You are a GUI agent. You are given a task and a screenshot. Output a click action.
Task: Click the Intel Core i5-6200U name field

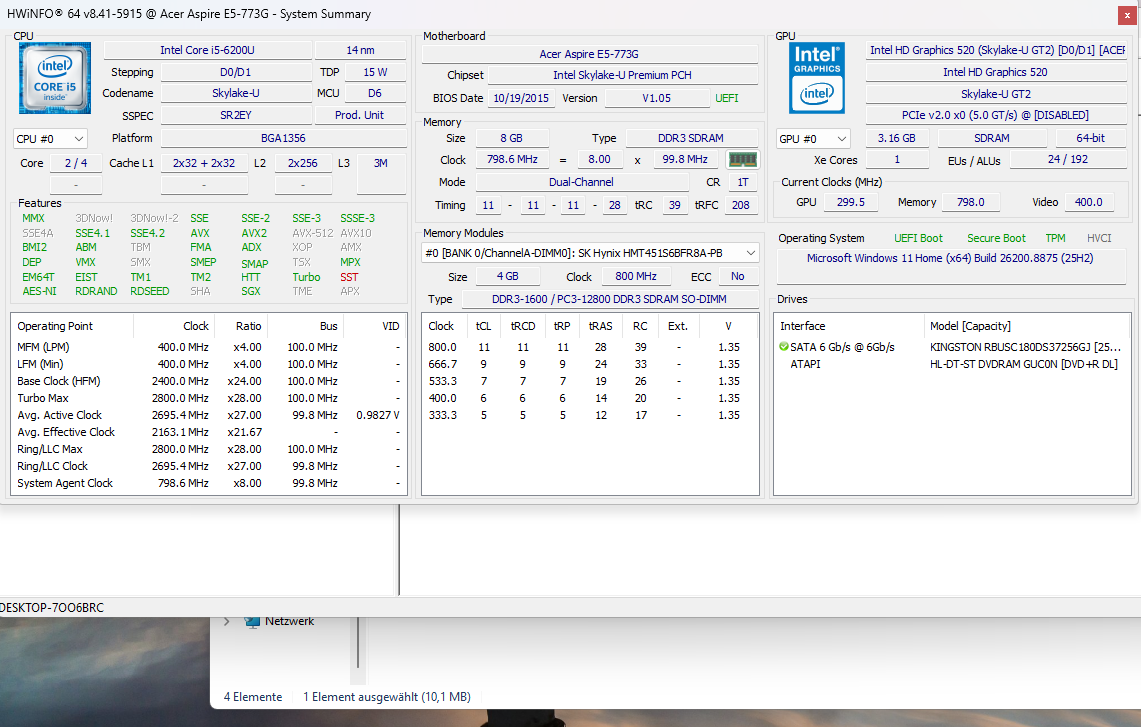[x=207, y=50]
